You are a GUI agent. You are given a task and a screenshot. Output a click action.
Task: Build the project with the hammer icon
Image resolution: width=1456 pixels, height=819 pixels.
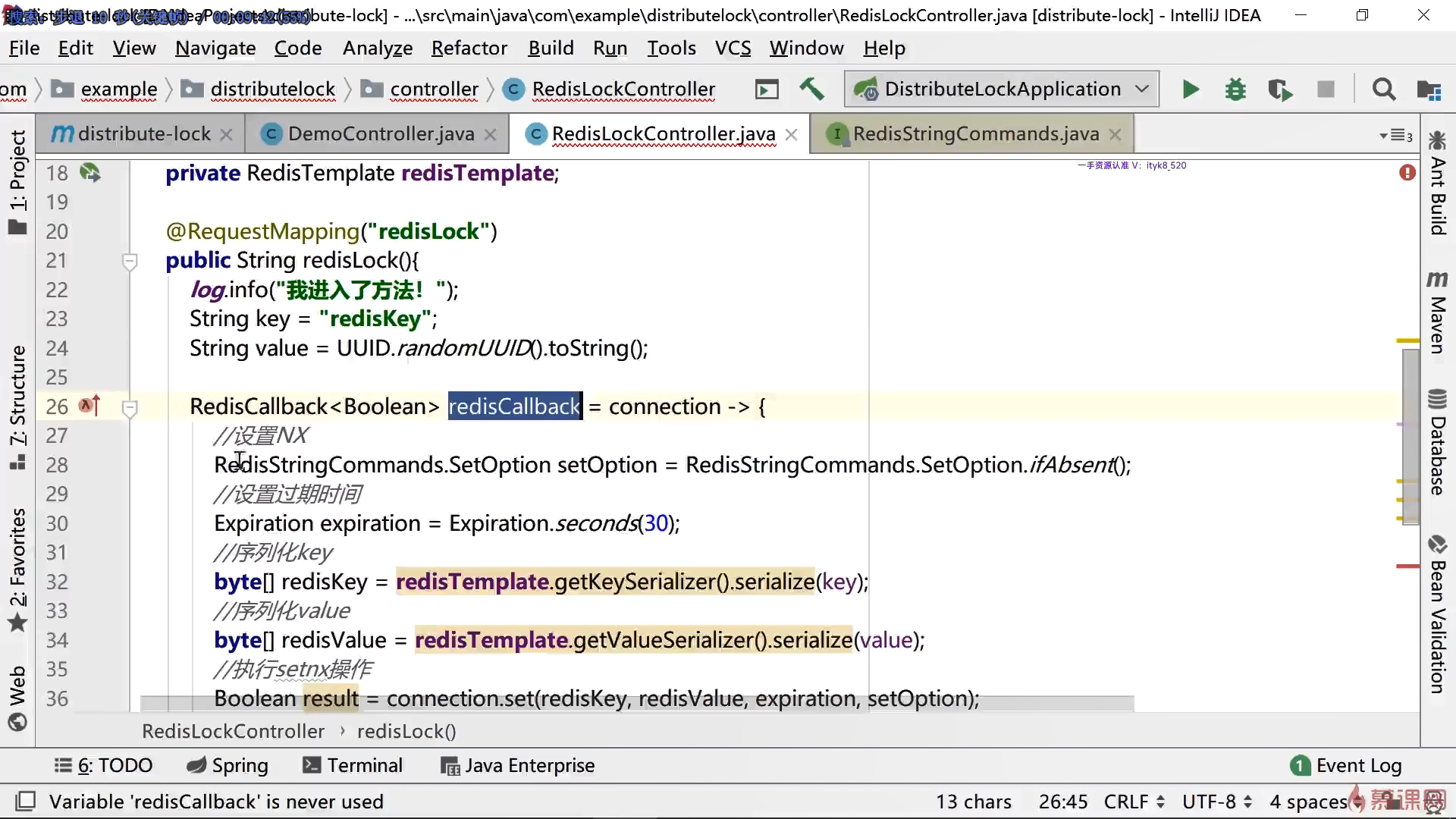pos(811,89)
